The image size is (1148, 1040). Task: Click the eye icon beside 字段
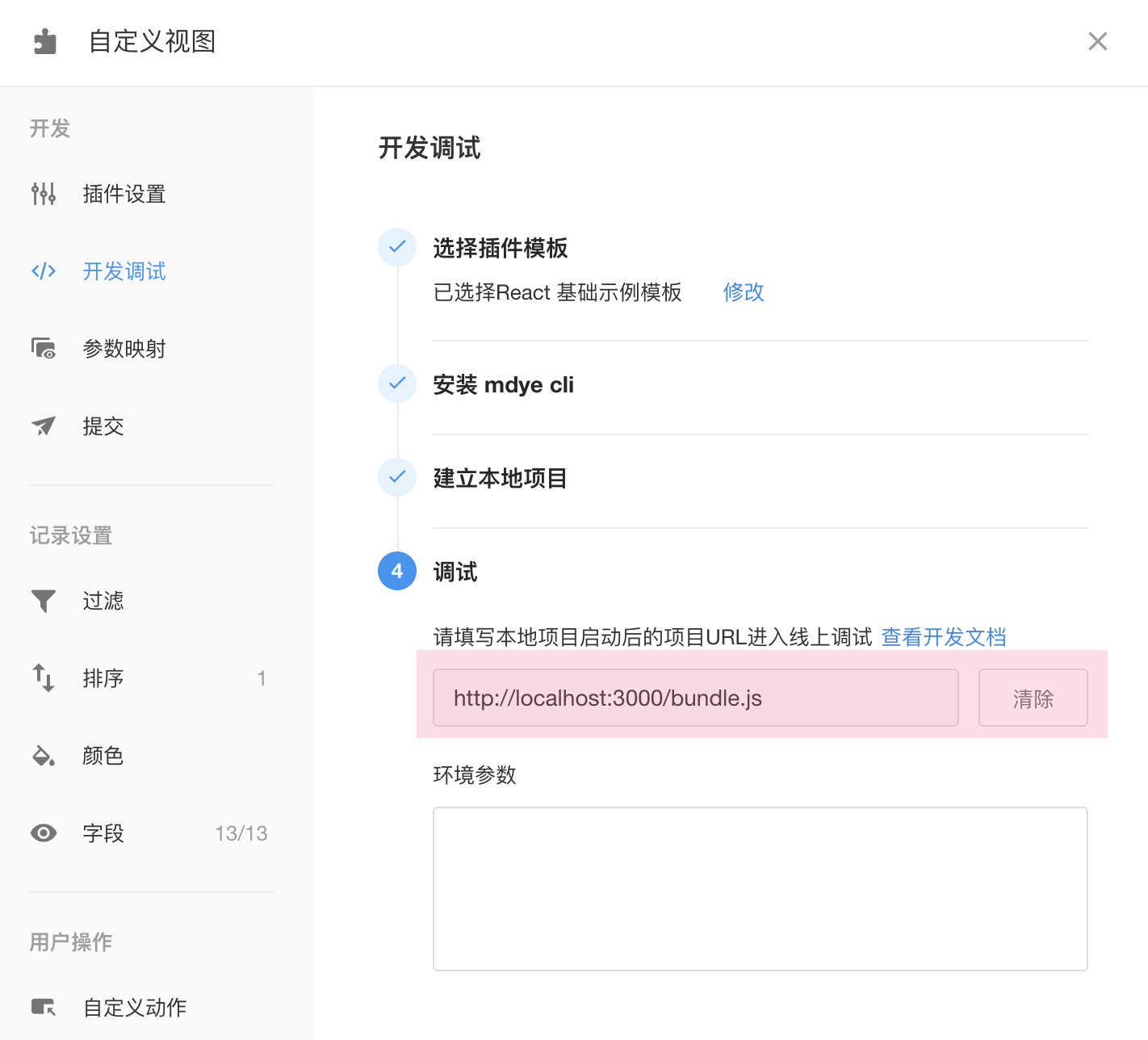[x=44, y=833]
